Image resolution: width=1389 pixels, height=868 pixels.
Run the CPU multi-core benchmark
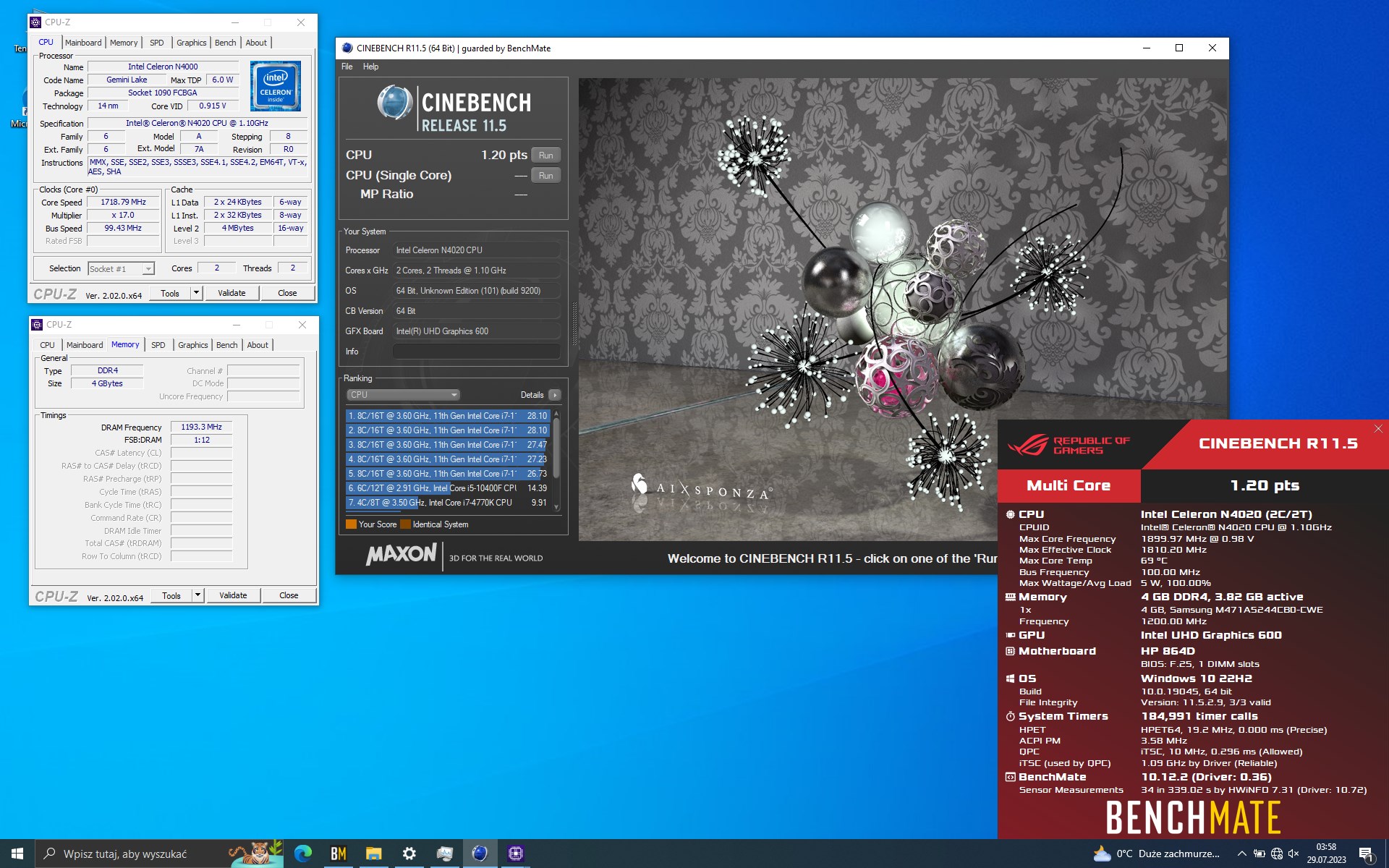point(546,156)
